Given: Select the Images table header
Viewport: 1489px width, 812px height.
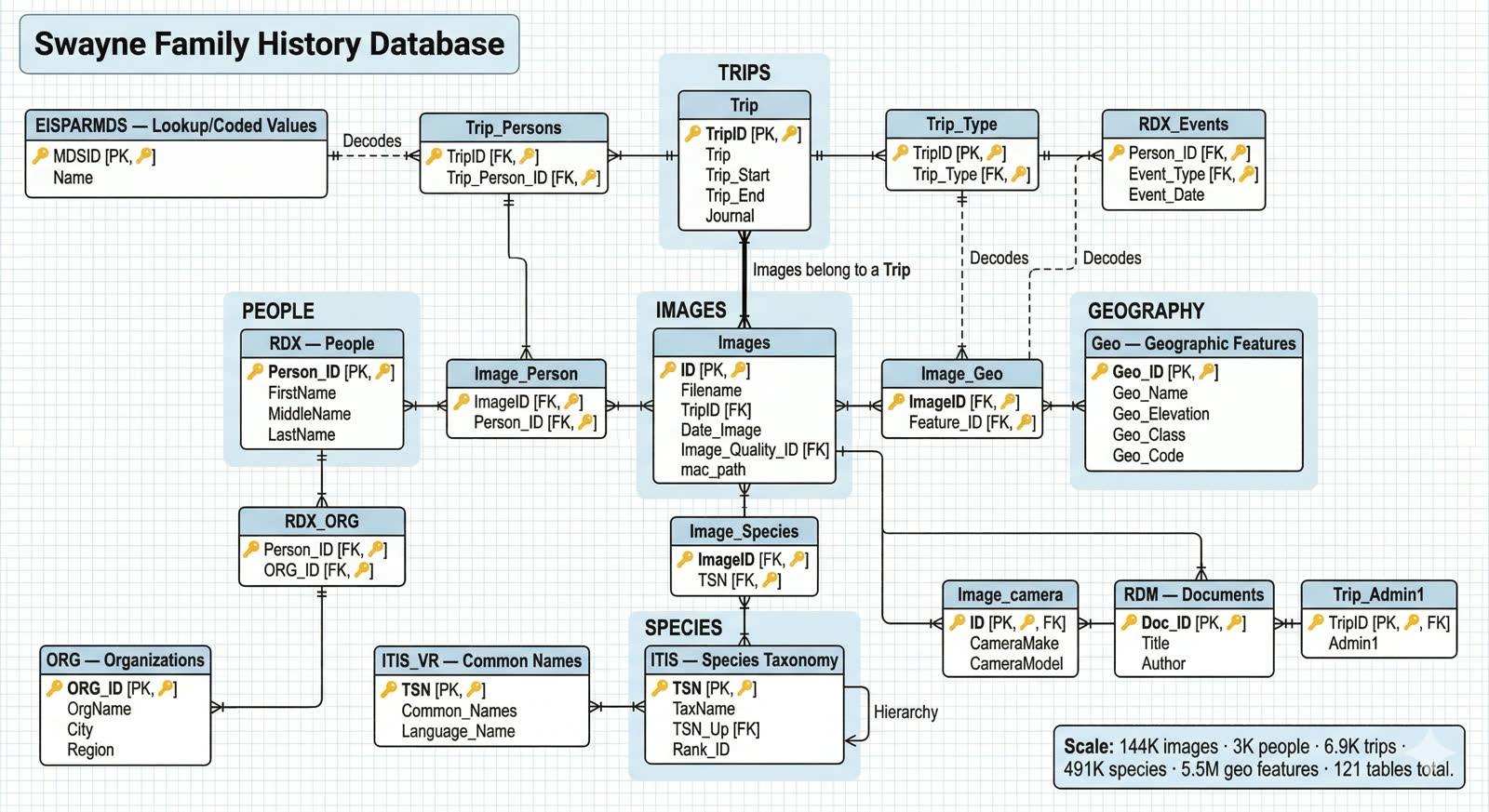Looking at the screenshot, I should 744,342.
